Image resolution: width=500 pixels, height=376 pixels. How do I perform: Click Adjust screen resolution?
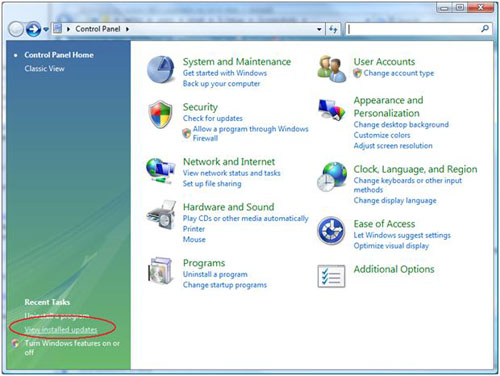coord(393,146)
